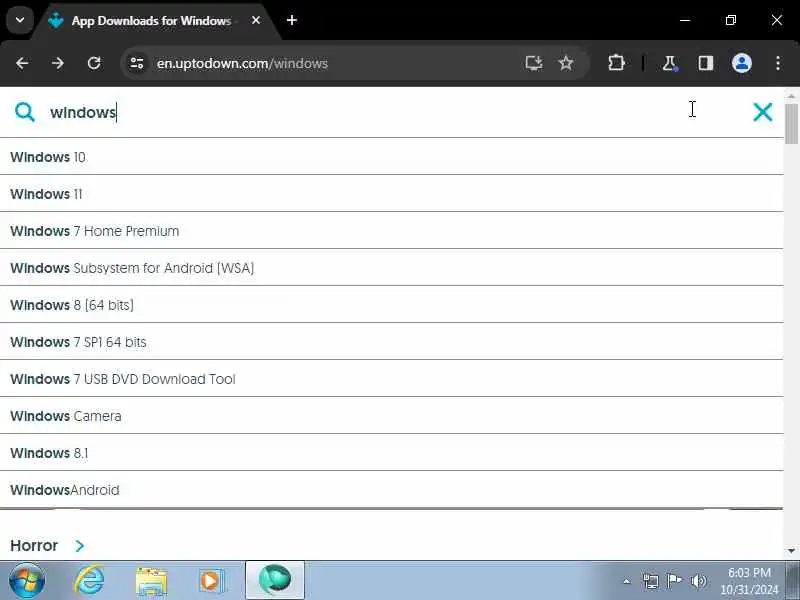Select the 'WindowsAndroid' suggestion
Image resolution: width=800 pixels, height=600 pixels.
click(391, 490)
